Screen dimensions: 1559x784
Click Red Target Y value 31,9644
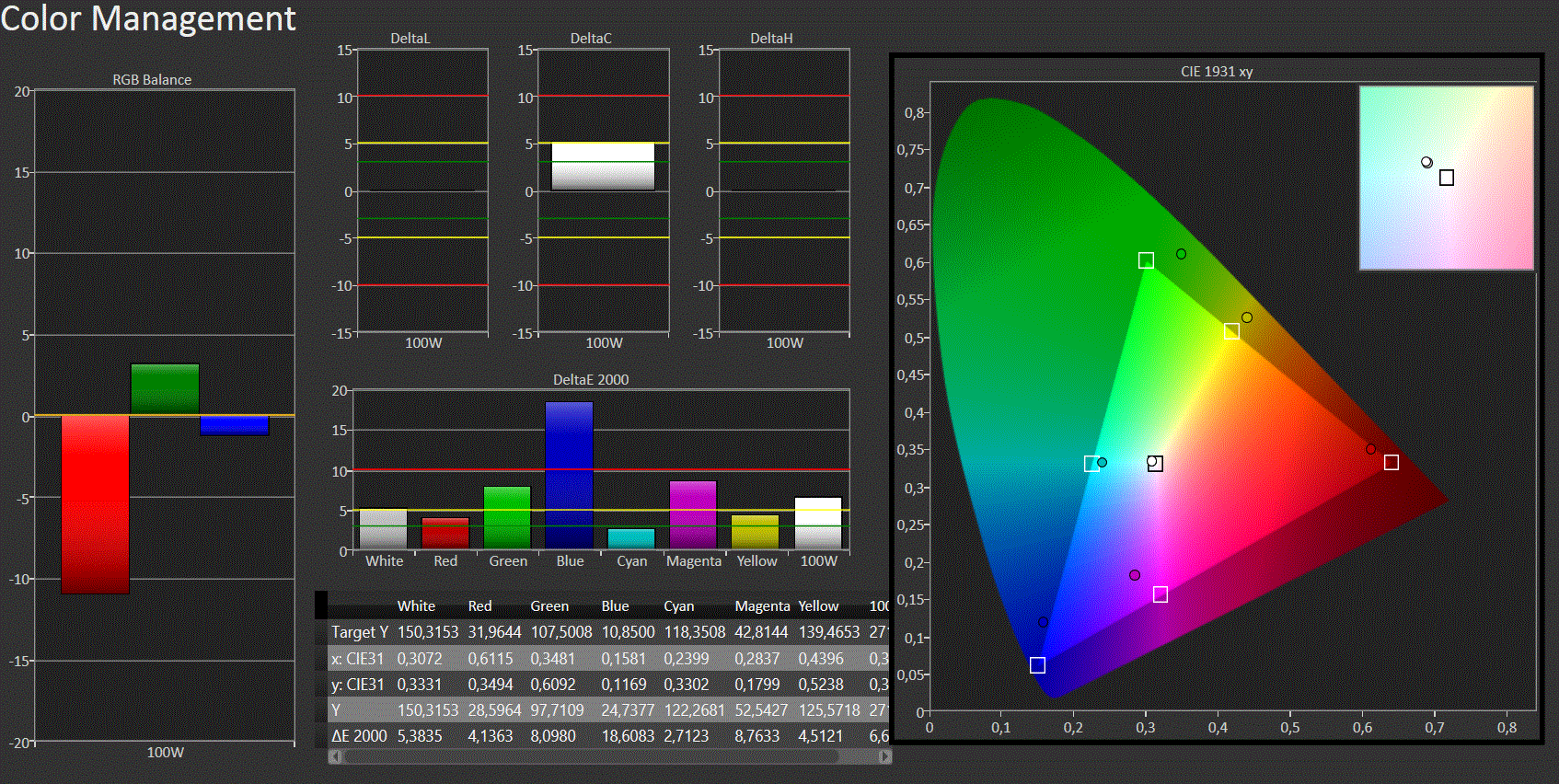[494, 632]
